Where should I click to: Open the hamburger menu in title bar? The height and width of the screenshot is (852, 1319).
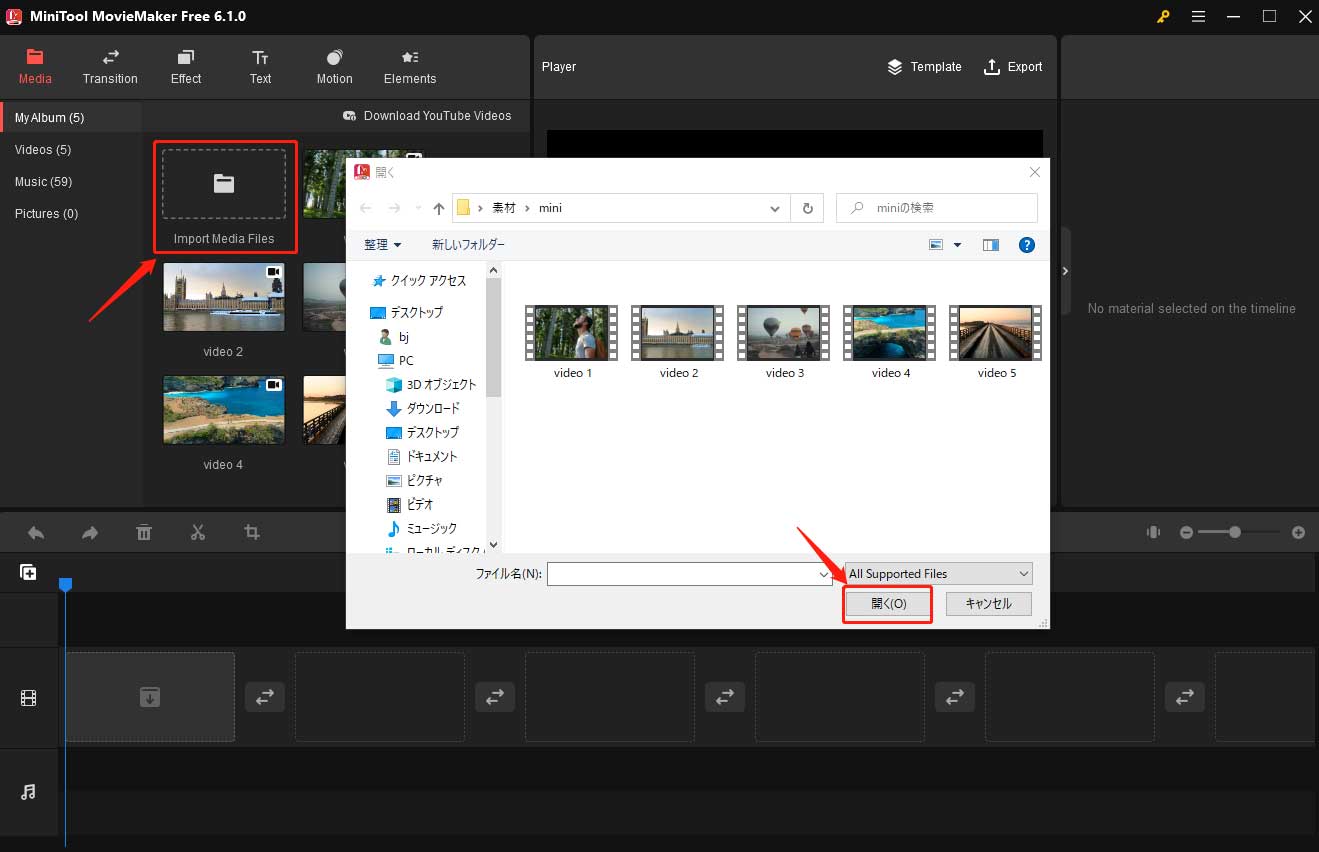1198,16
